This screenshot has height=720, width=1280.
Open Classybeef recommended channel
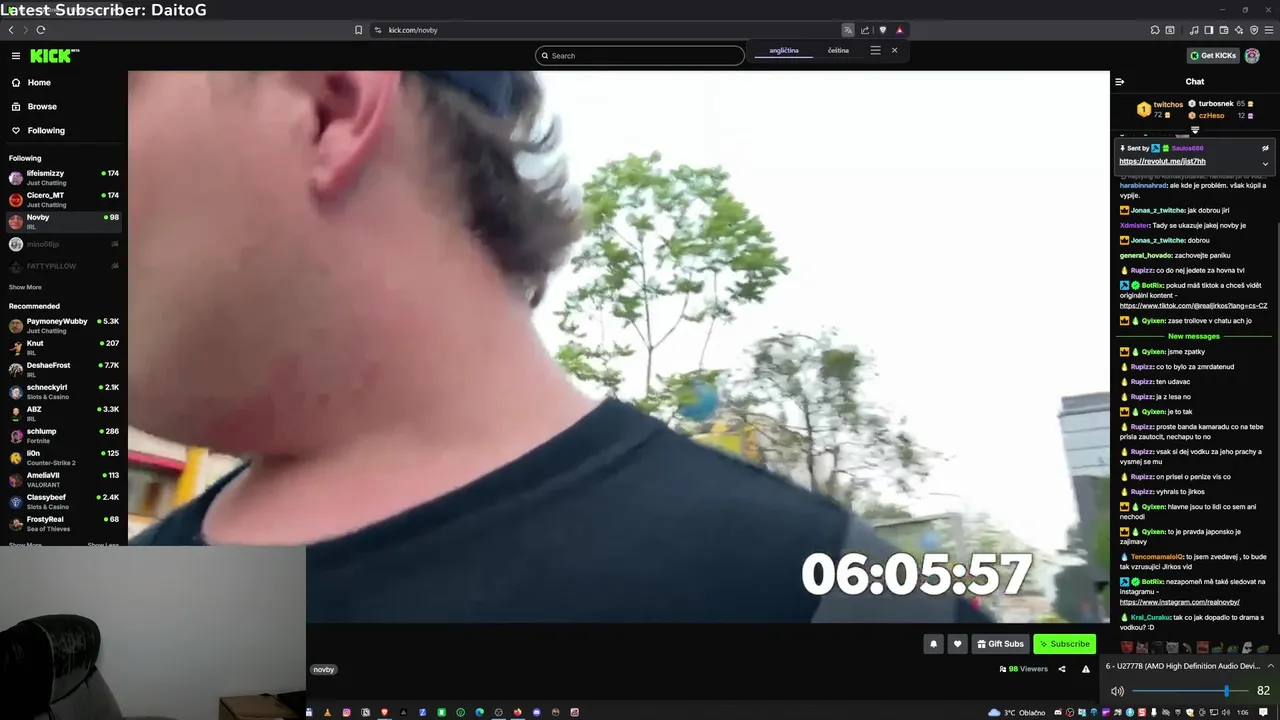tap(64, 502)
